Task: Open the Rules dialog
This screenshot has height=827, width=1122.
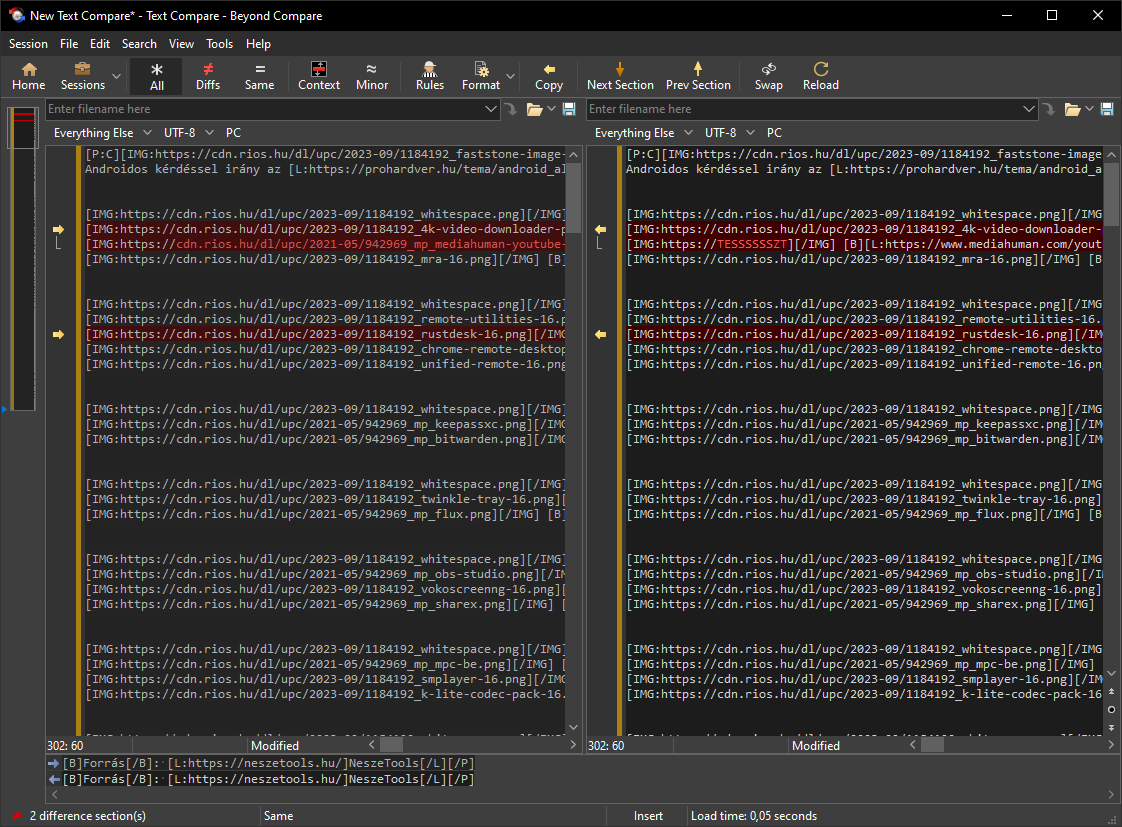Action: point(430,77)
